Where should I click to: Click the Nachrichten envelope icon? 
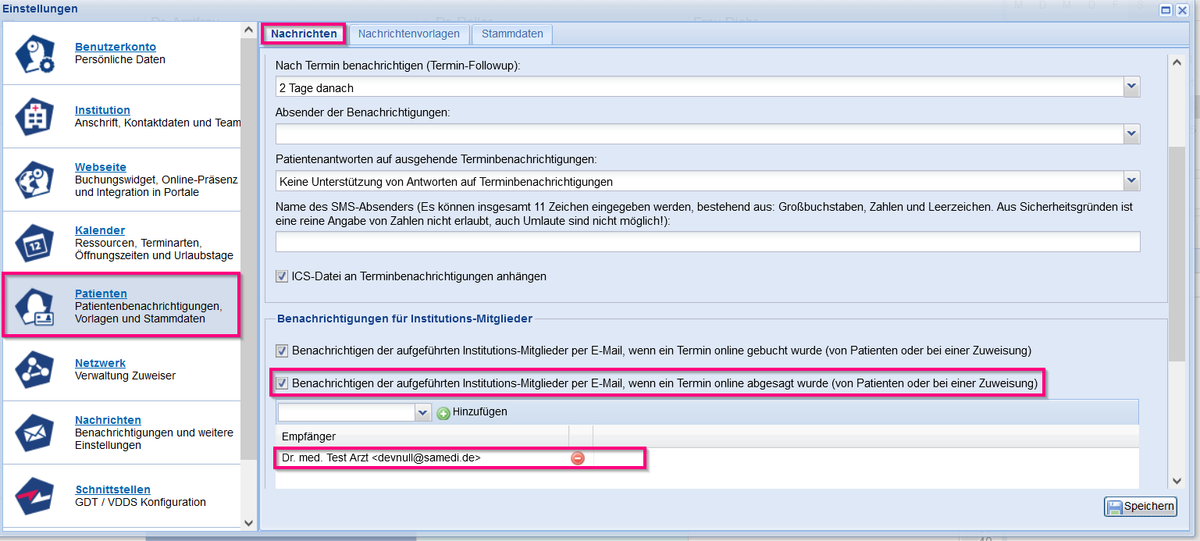click(x=36, y=432)
